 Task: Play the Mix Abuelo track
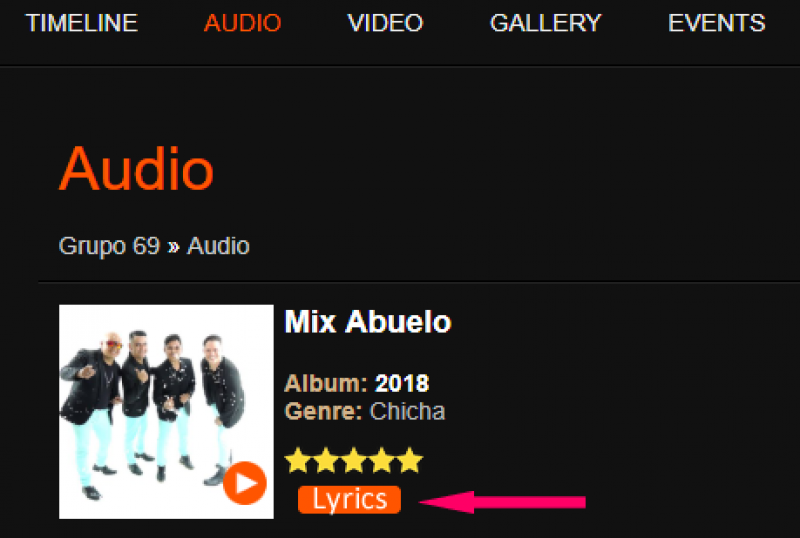tap(245, 483)
